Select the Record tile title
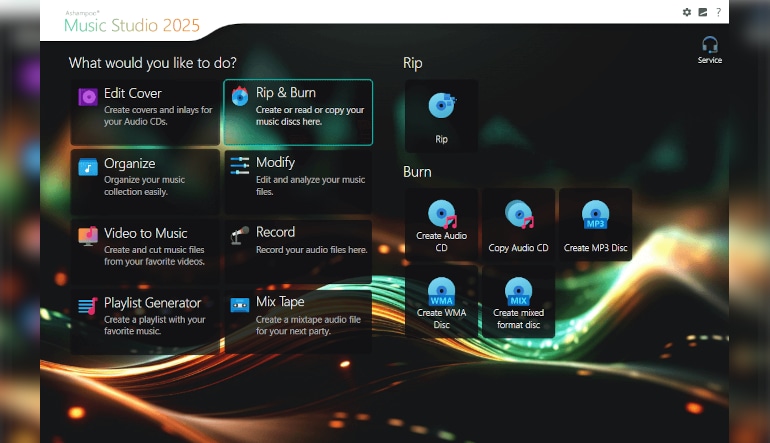This screenshot has height=443, width=770. click(x=275, y=232)
